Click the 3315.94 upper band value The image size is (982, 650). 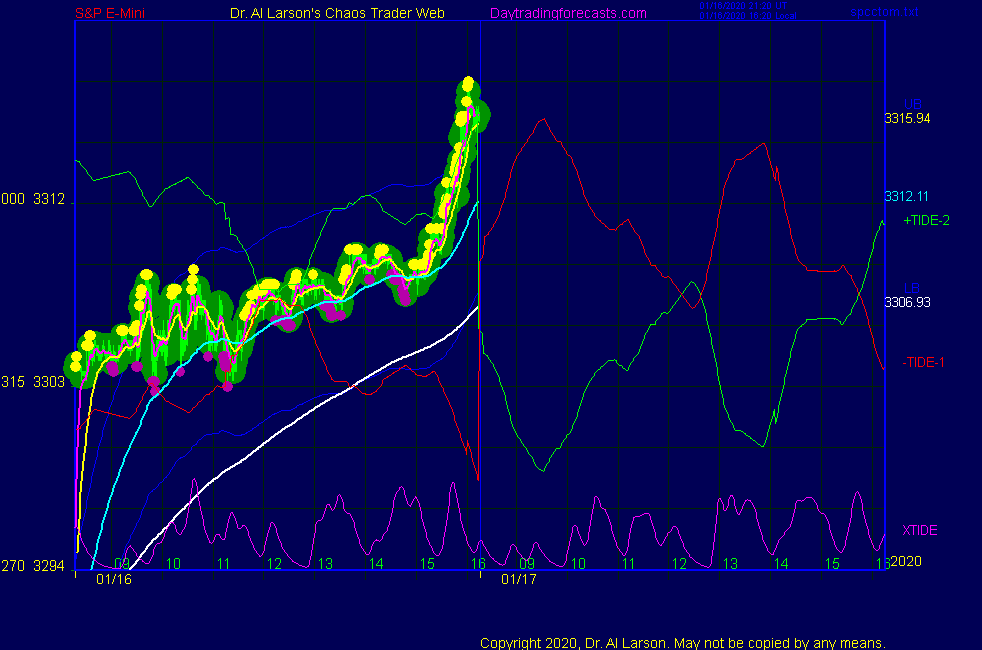[907, 118]
